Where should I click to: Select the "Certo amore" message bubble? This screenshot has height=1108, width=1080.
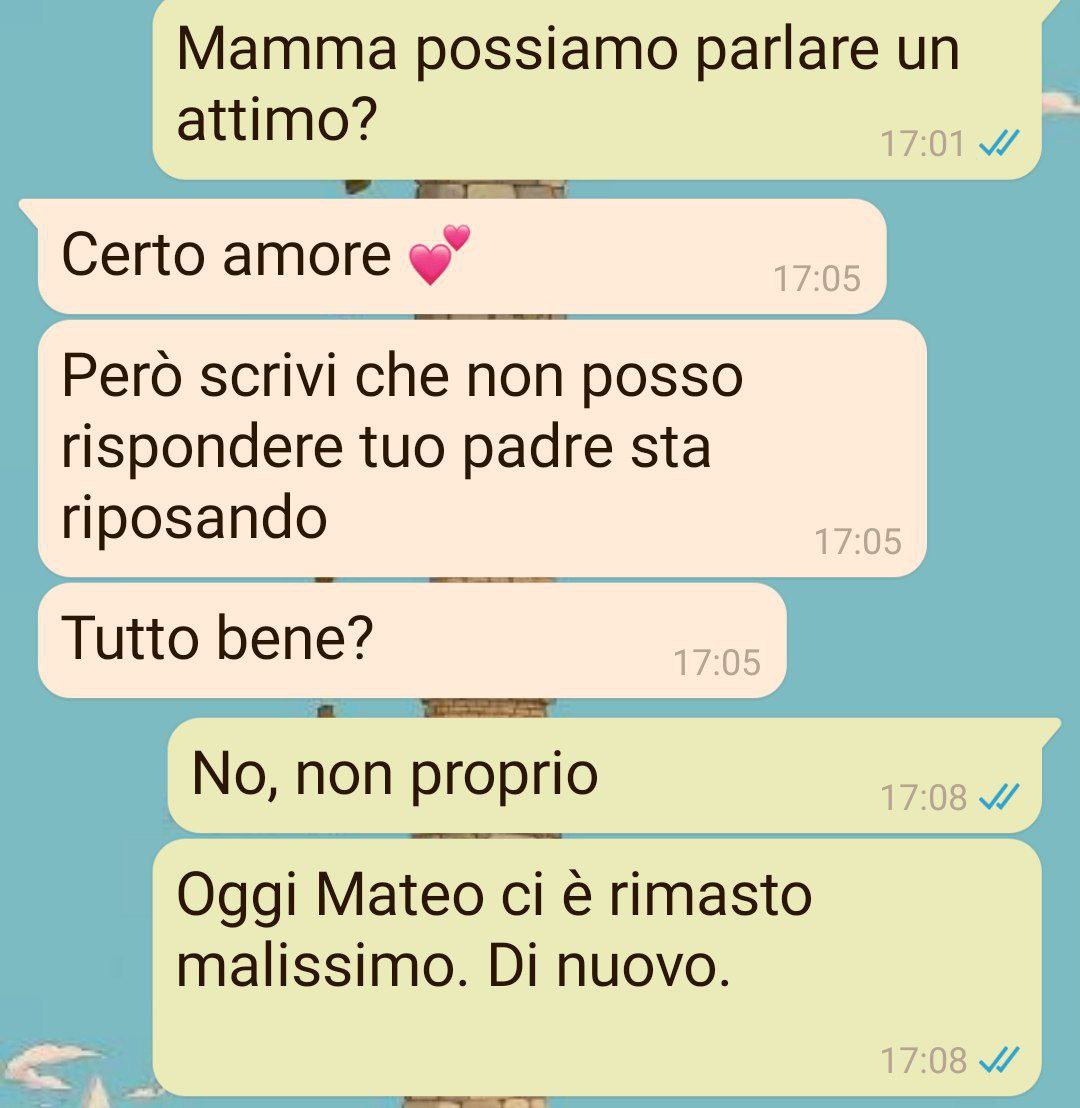click(x=462, y=256)
